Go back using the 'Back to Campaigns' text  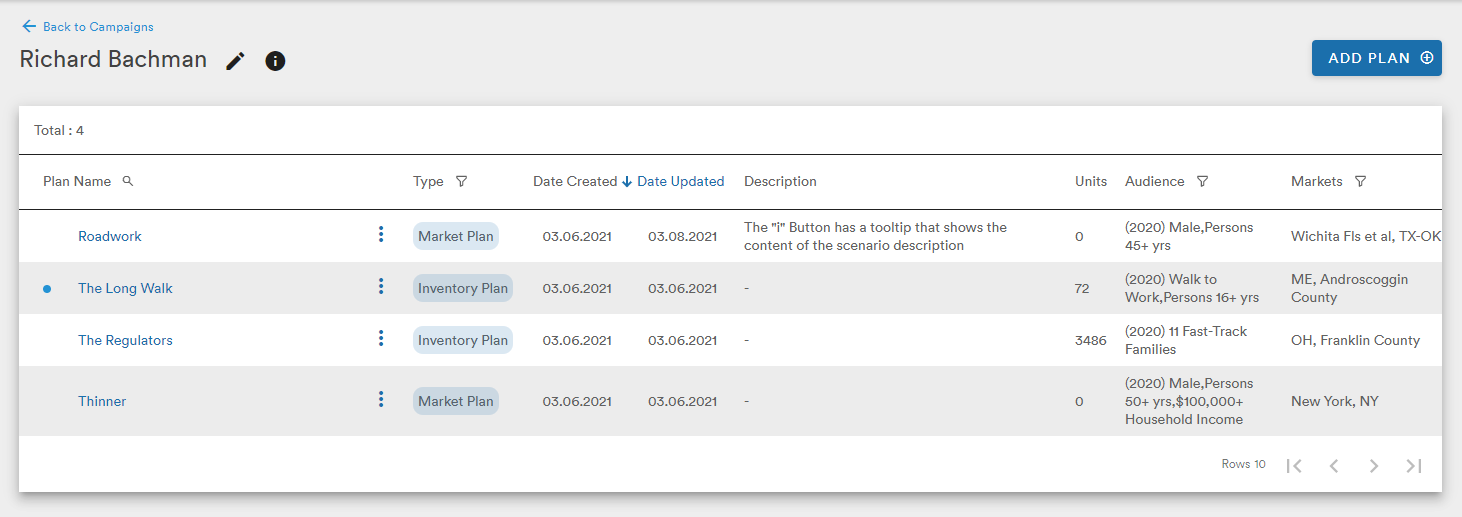coord(98,27)
